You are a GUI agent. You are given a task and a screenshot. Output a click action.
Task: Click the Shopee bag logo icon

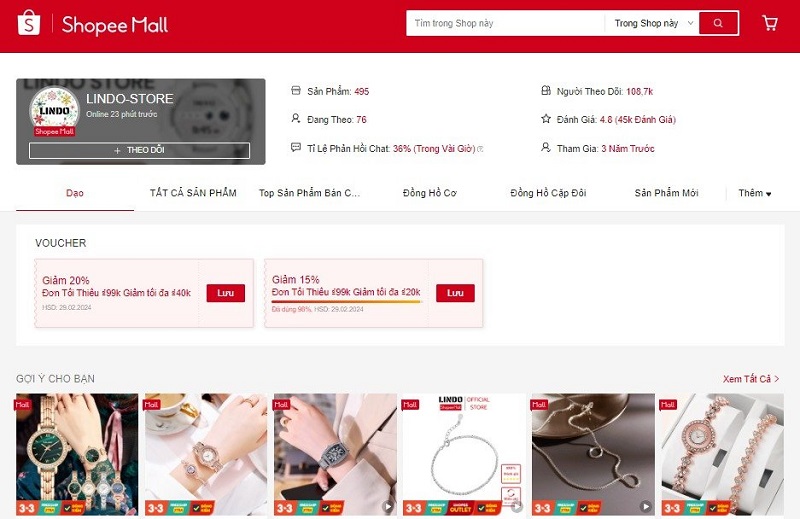click(x=29, y=23)
